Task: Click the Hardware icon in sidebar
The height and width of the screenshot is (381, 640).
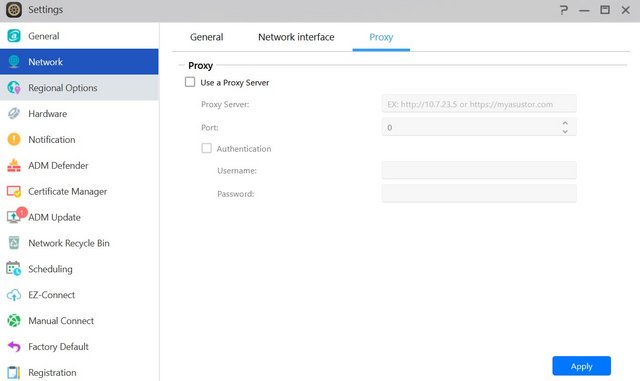Action: [13, 114]
